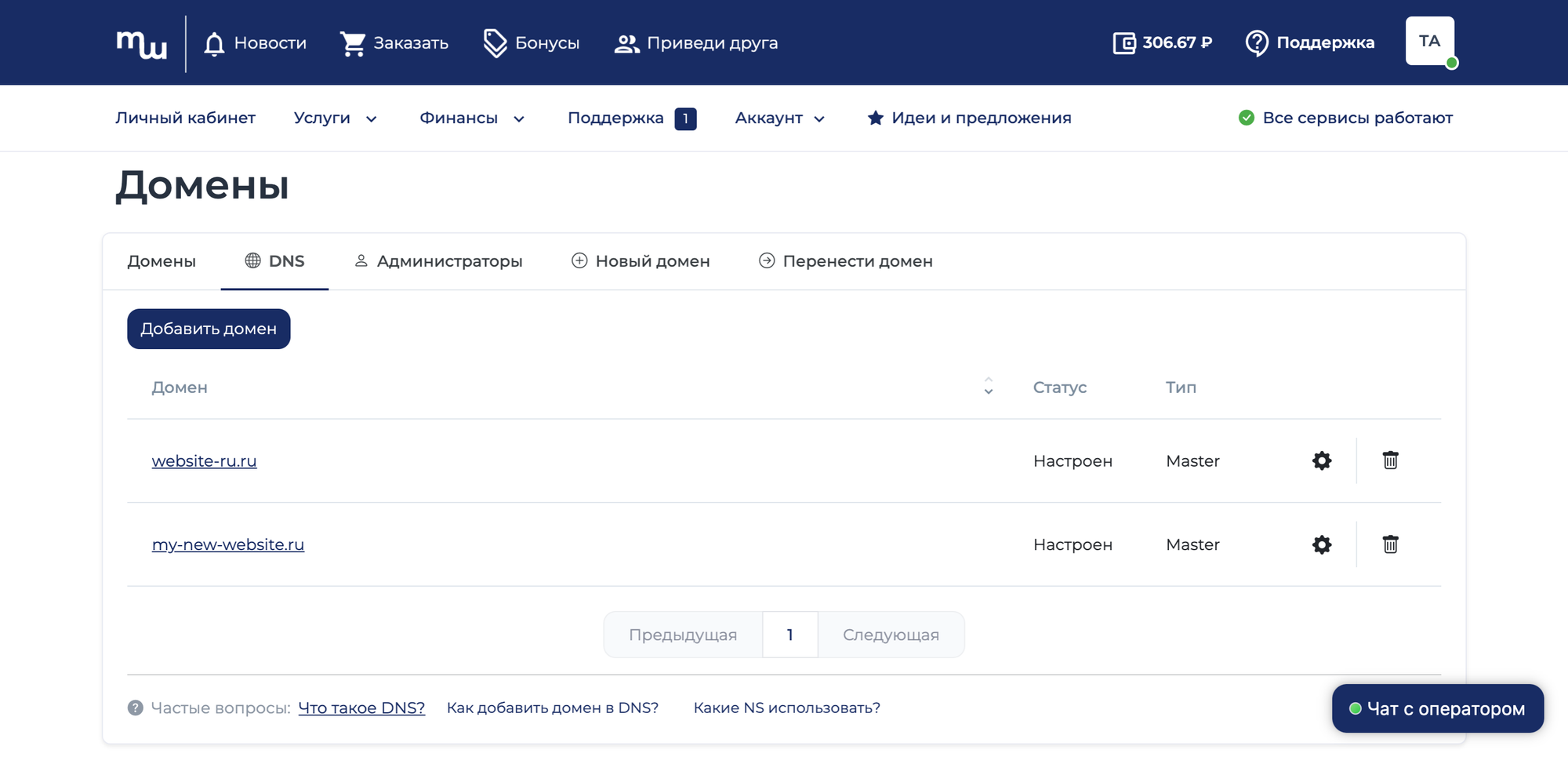Expand the Финансы dropdown menu
Screen dimensions: 1568x757
click(472, 118)
